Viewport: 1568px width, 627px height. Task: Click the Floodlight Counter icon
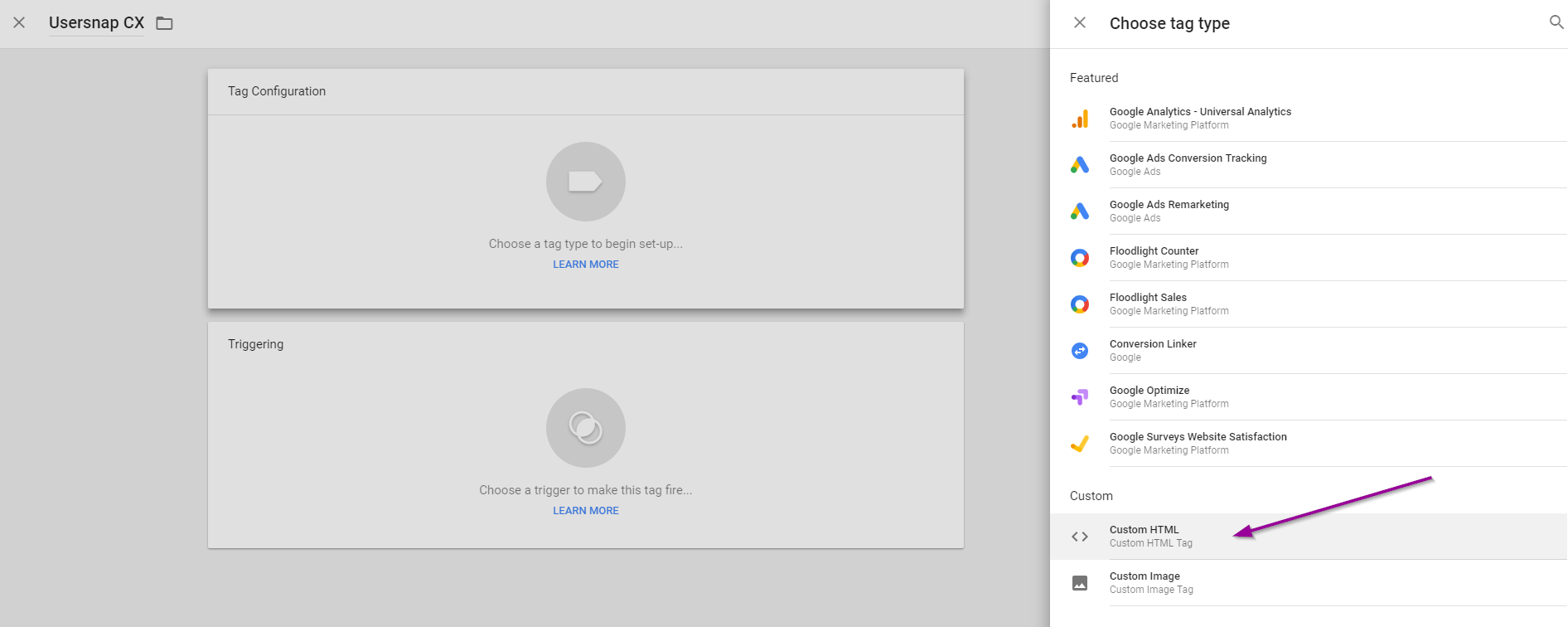click(1080, 258)
